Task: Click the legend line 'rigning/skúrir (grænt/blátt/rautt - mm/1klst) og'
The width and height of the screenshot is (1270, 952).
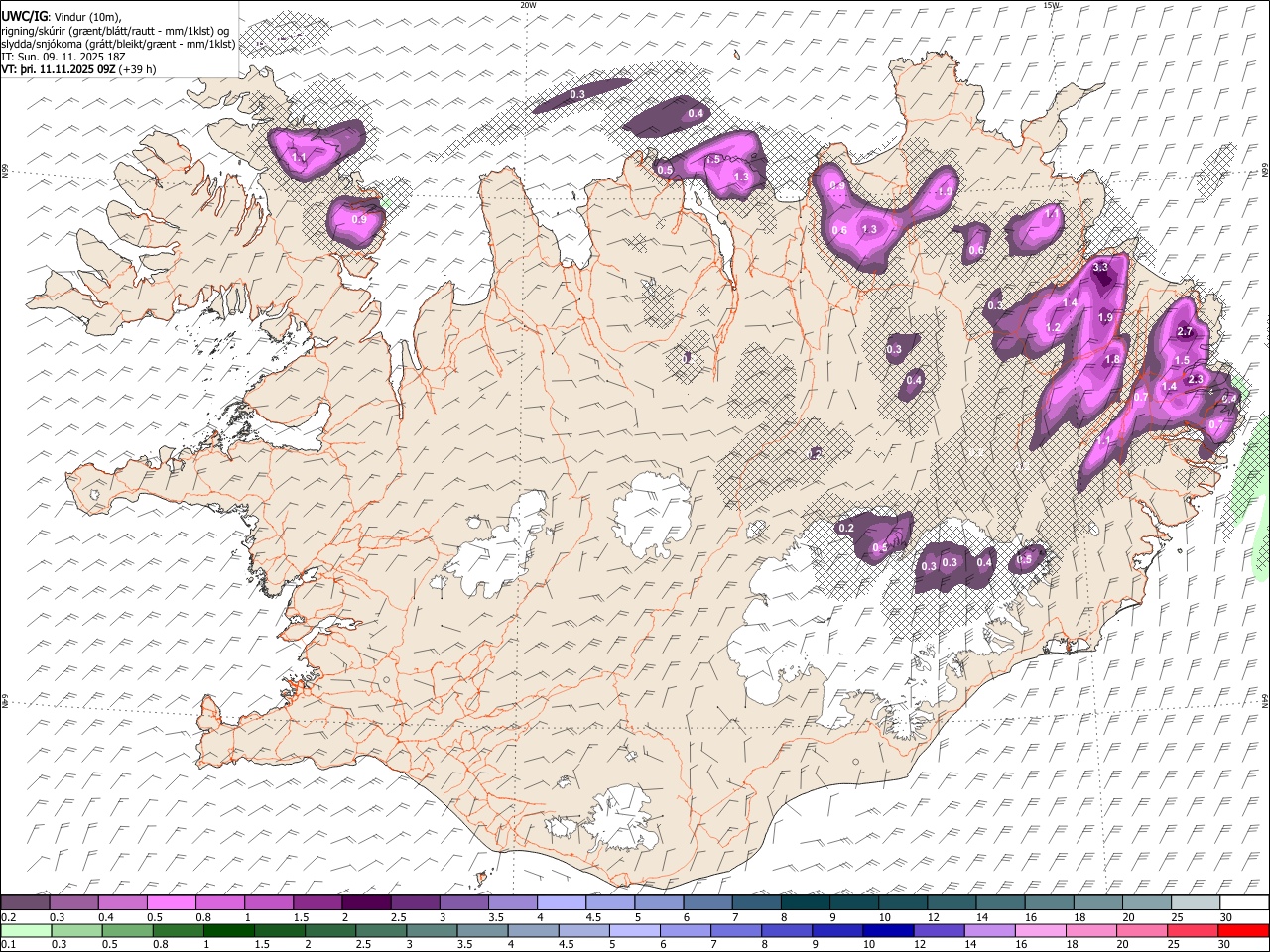Action: point(116,31)
